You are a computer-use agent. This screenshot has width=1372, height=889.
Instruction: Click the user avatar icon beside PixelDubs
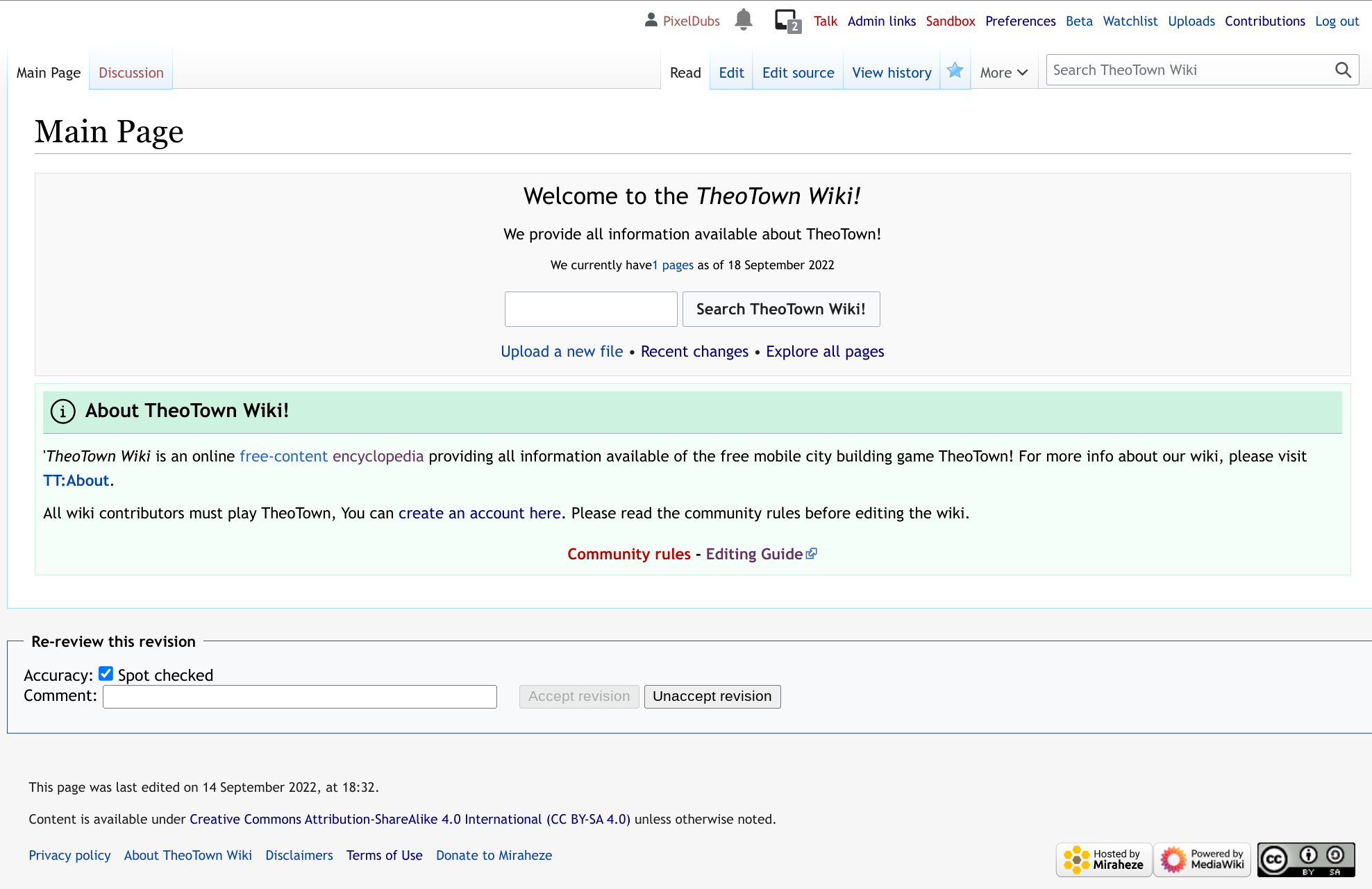(651, 20)
